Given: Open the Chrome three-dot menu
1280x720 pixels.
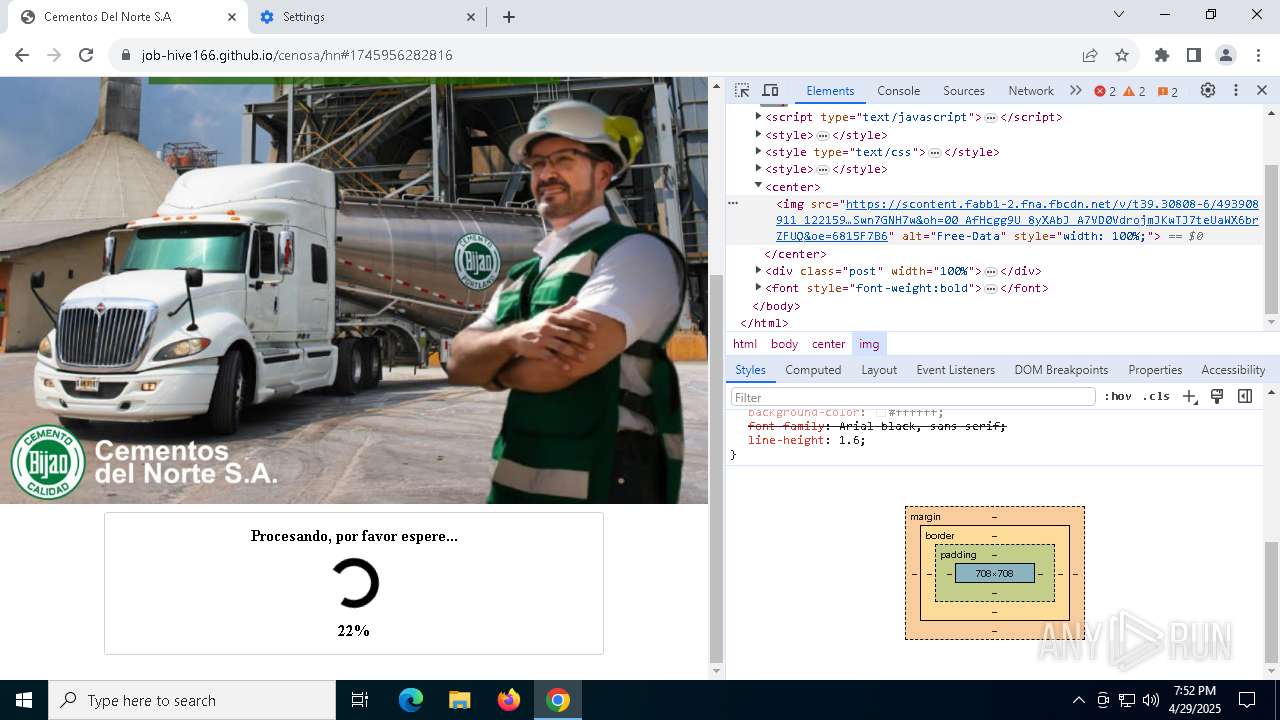Looking at the screenshot, I should [x=1258, y=55].
